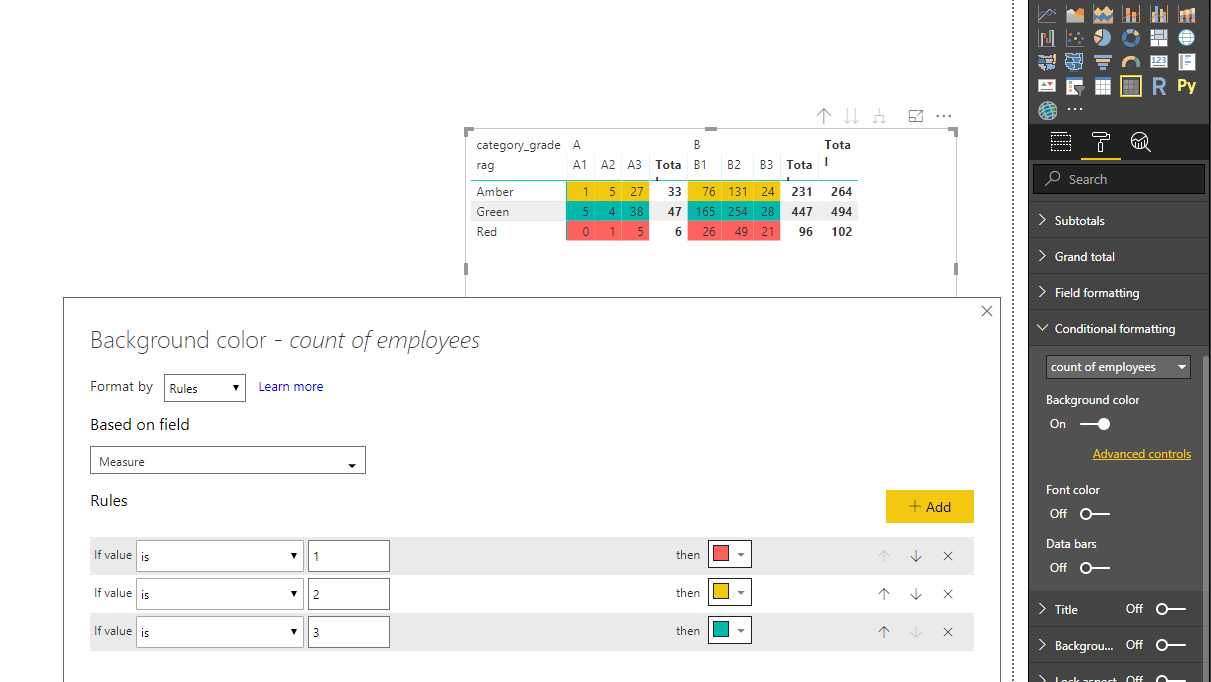Open the teal color swatch picker
1211x682 pixels.
click(730, 630)
